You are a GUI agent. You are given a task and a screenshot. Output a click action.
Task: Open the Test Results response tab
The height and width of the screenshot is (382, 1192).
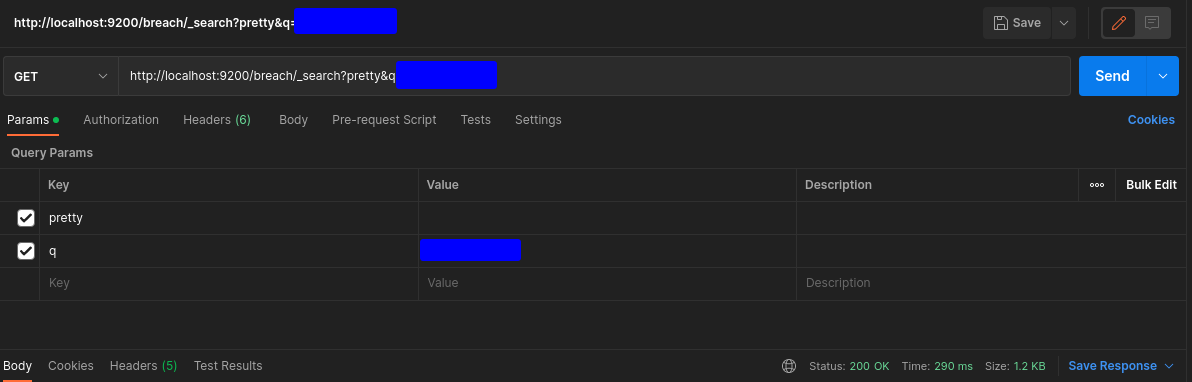click(x=228, y=366)
